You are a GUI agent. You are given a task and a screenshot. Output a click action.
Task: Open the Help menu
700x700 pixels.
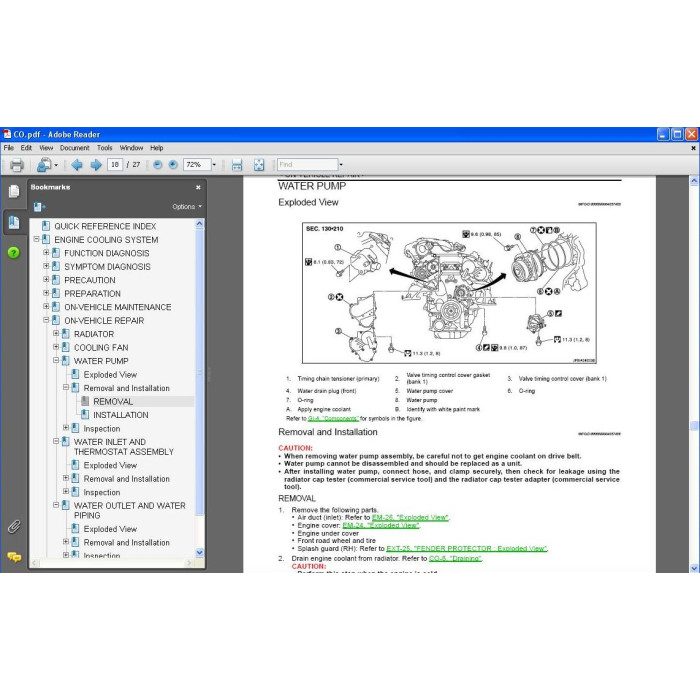[156, 148]
